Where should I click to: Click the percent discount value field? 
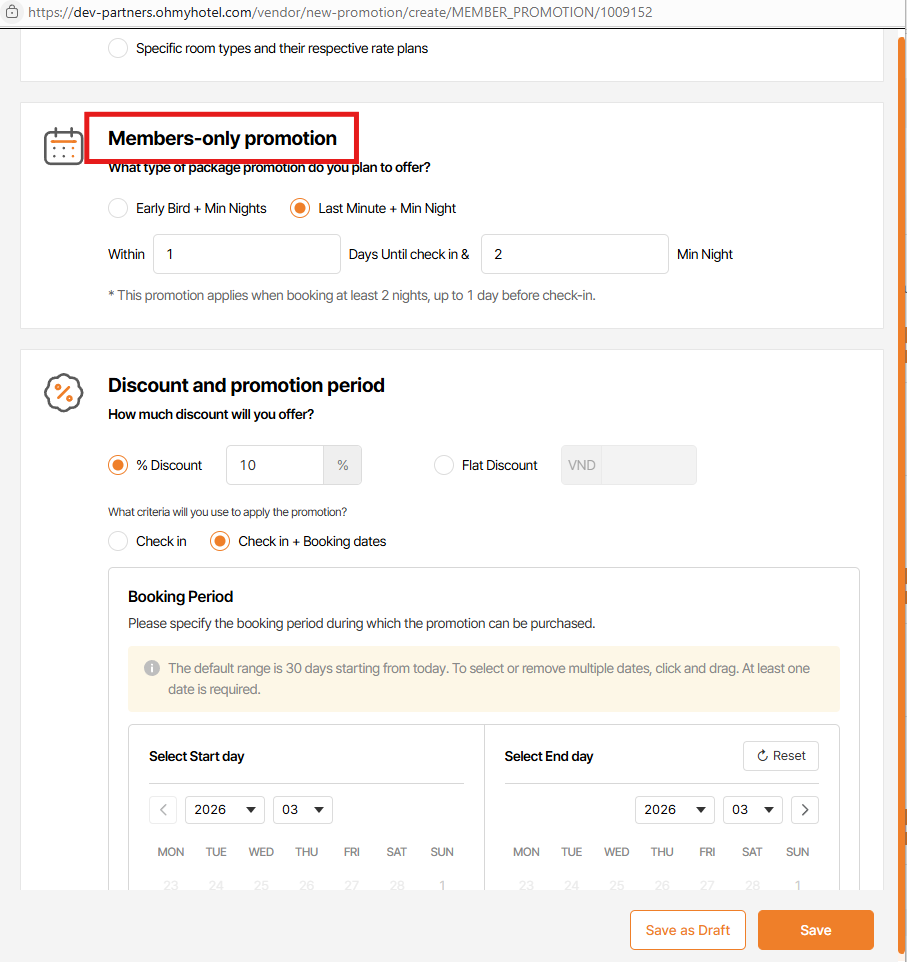pos(275,465)
